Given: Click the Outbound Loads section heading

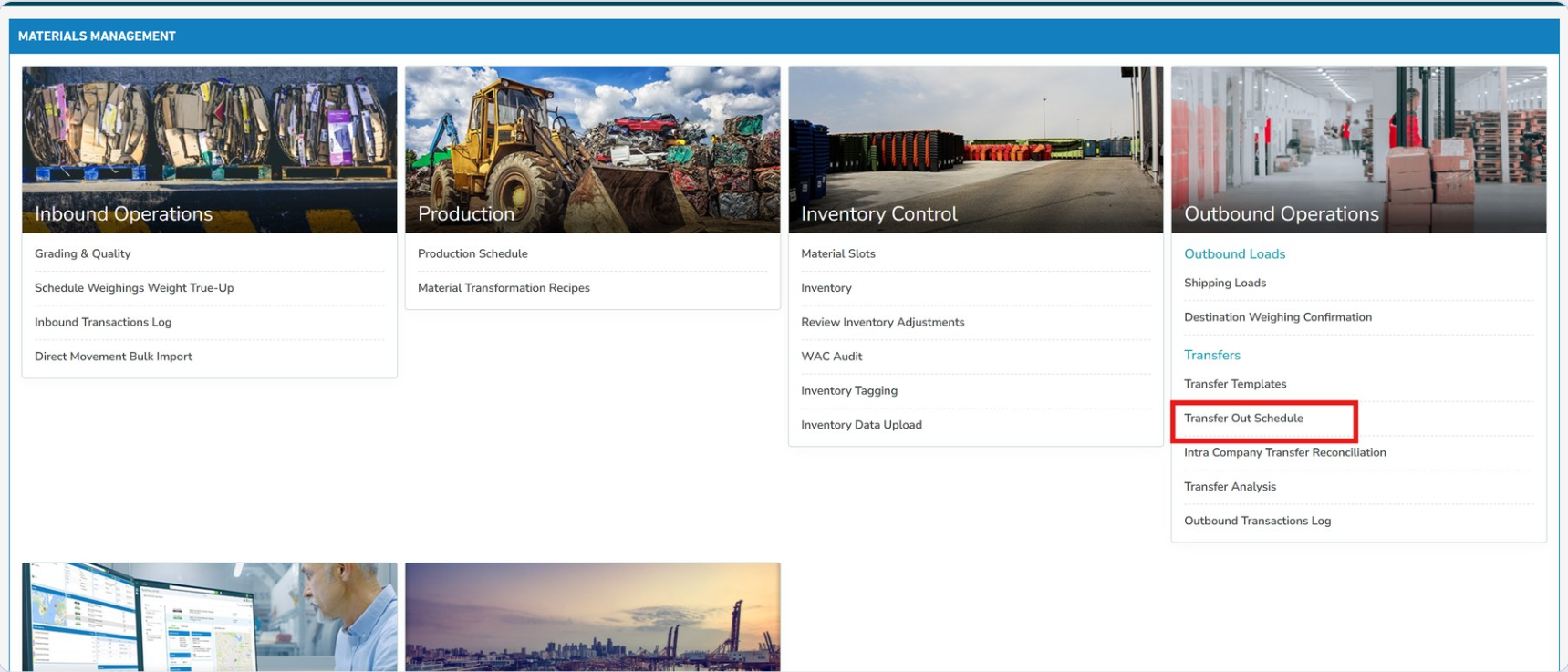Looking at the screenshot, I should click(x=1234, y=254).
